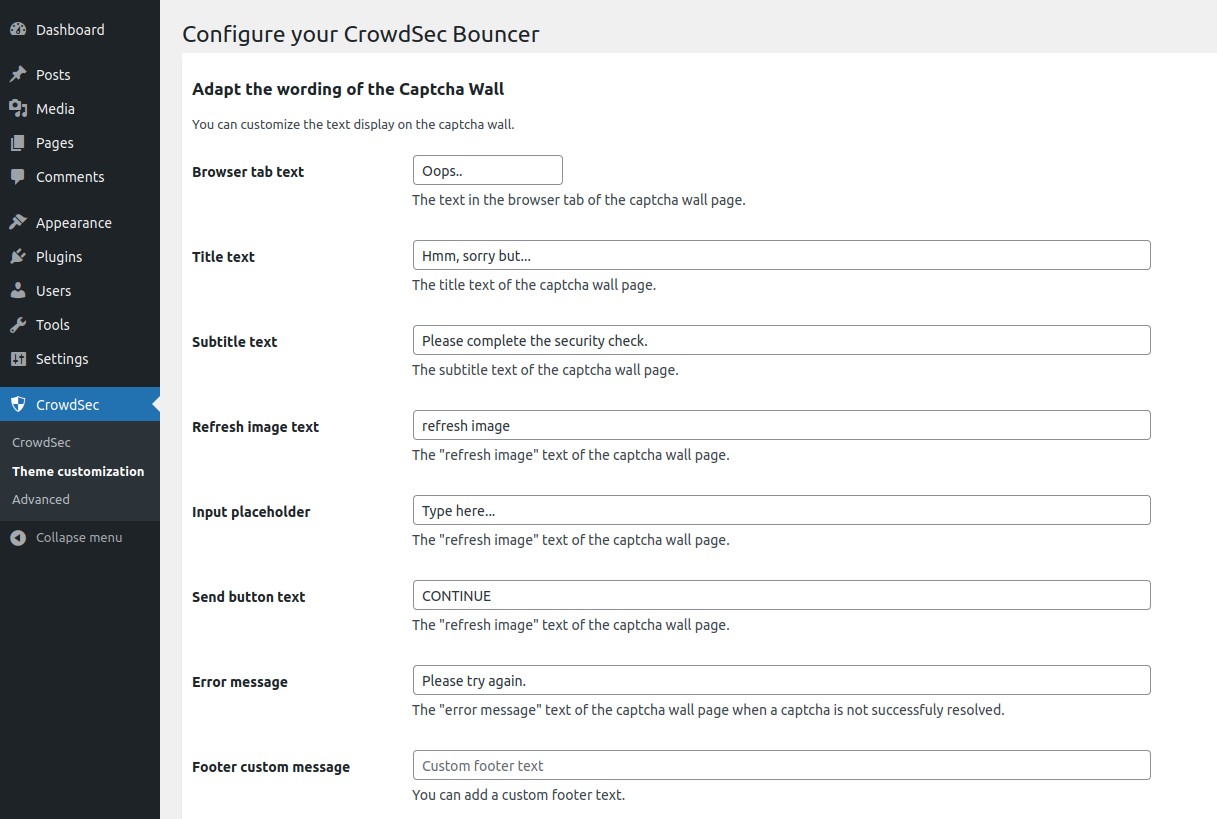Focus the Browser tab text field
This screenshot has width=1217, height=819.
click(x=487, y=171)
